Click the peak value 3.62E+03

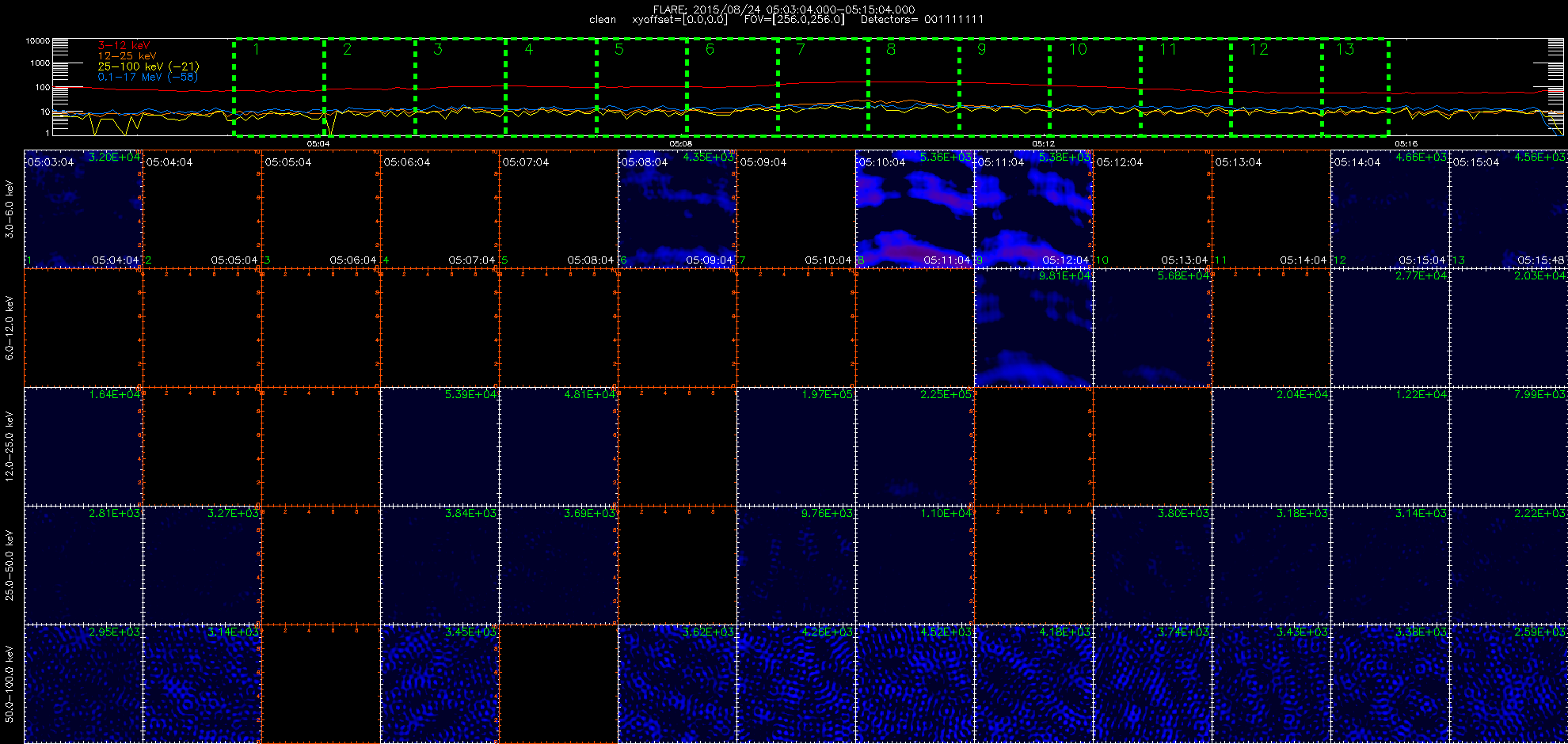point(708,632)
